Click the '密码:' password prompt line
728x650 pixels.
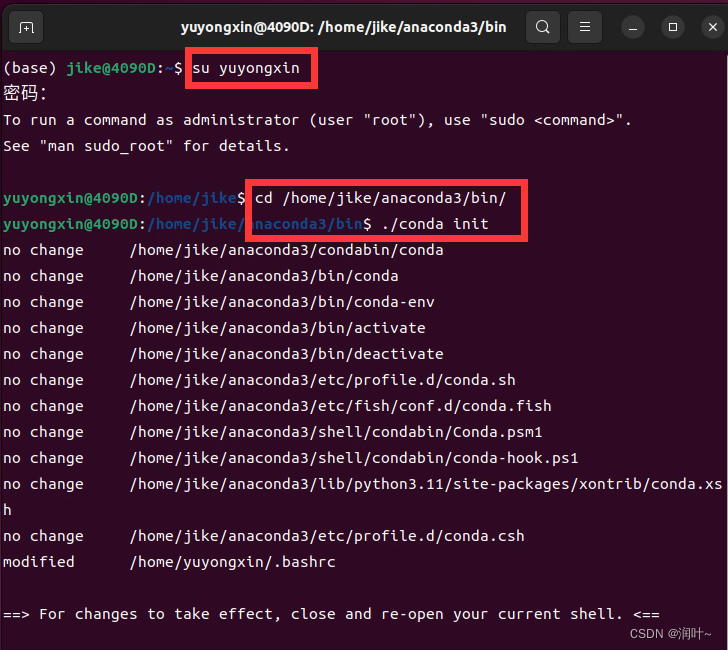25,94
